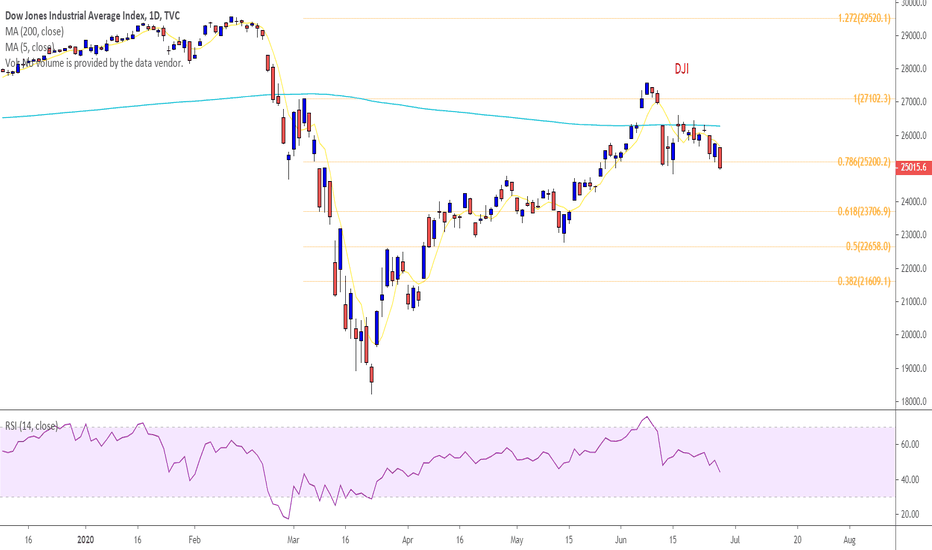The height and width of the screenshot is (550, 932).
Task: Click the 26000.0 price axis label
Action: pyautogui.click(x=914, y=136)
